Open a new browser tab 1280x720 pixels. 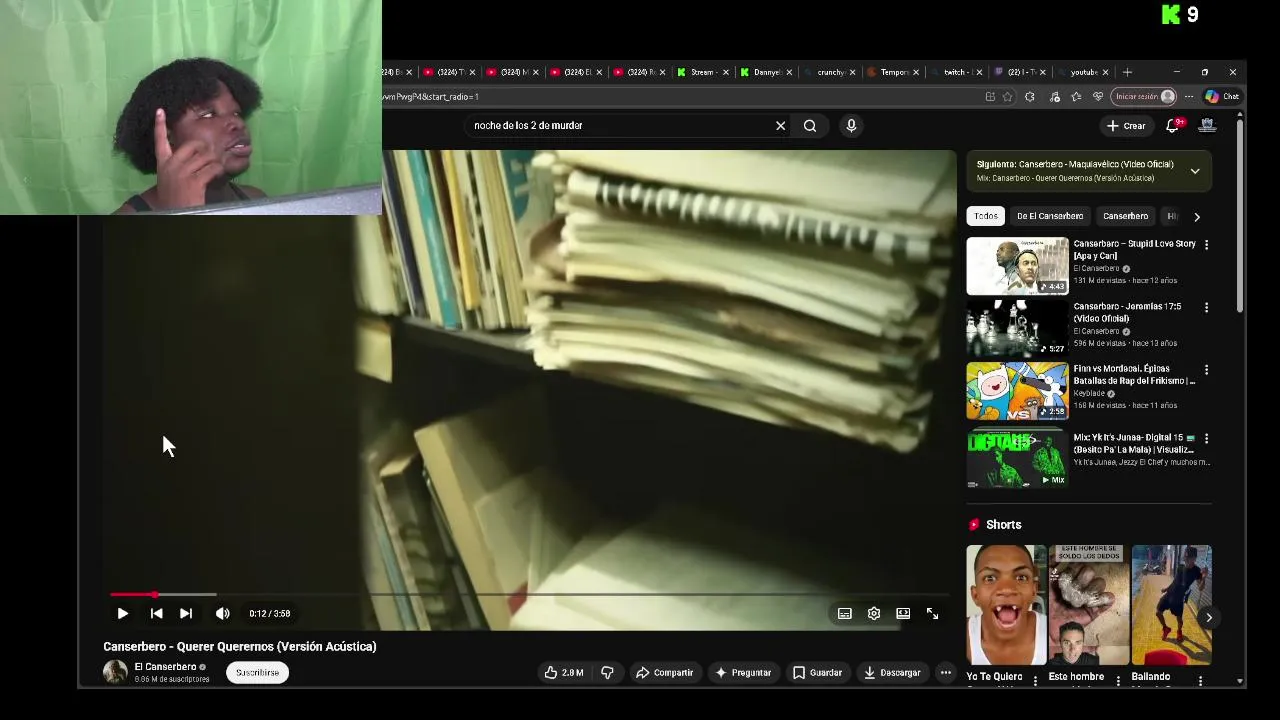(1127, 72)
